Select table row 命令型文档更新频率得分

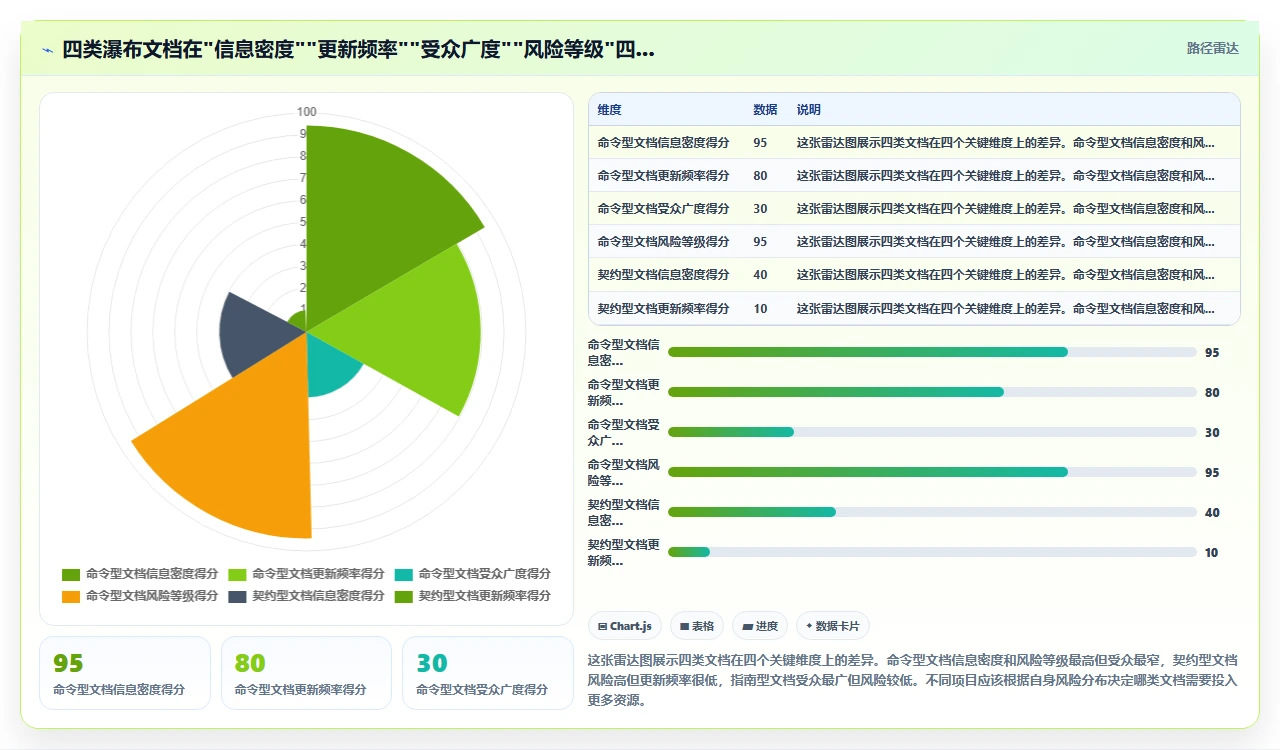pyautogui.click(x=914, y=175)
